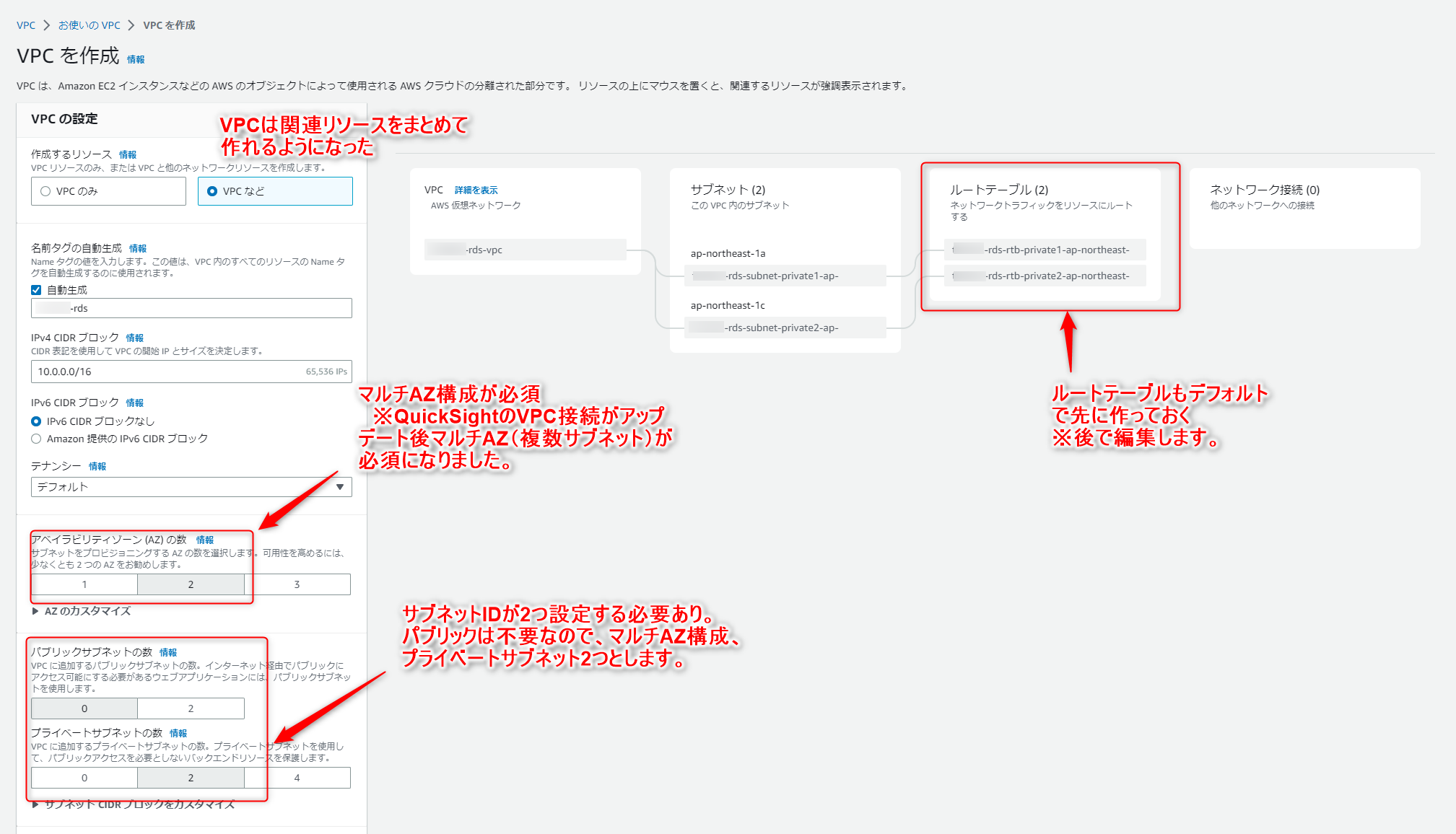This screenshot has width=1456, height=834.
Task: Open 詳細を表示 on the VPC preview card
Action: point(476,190)
